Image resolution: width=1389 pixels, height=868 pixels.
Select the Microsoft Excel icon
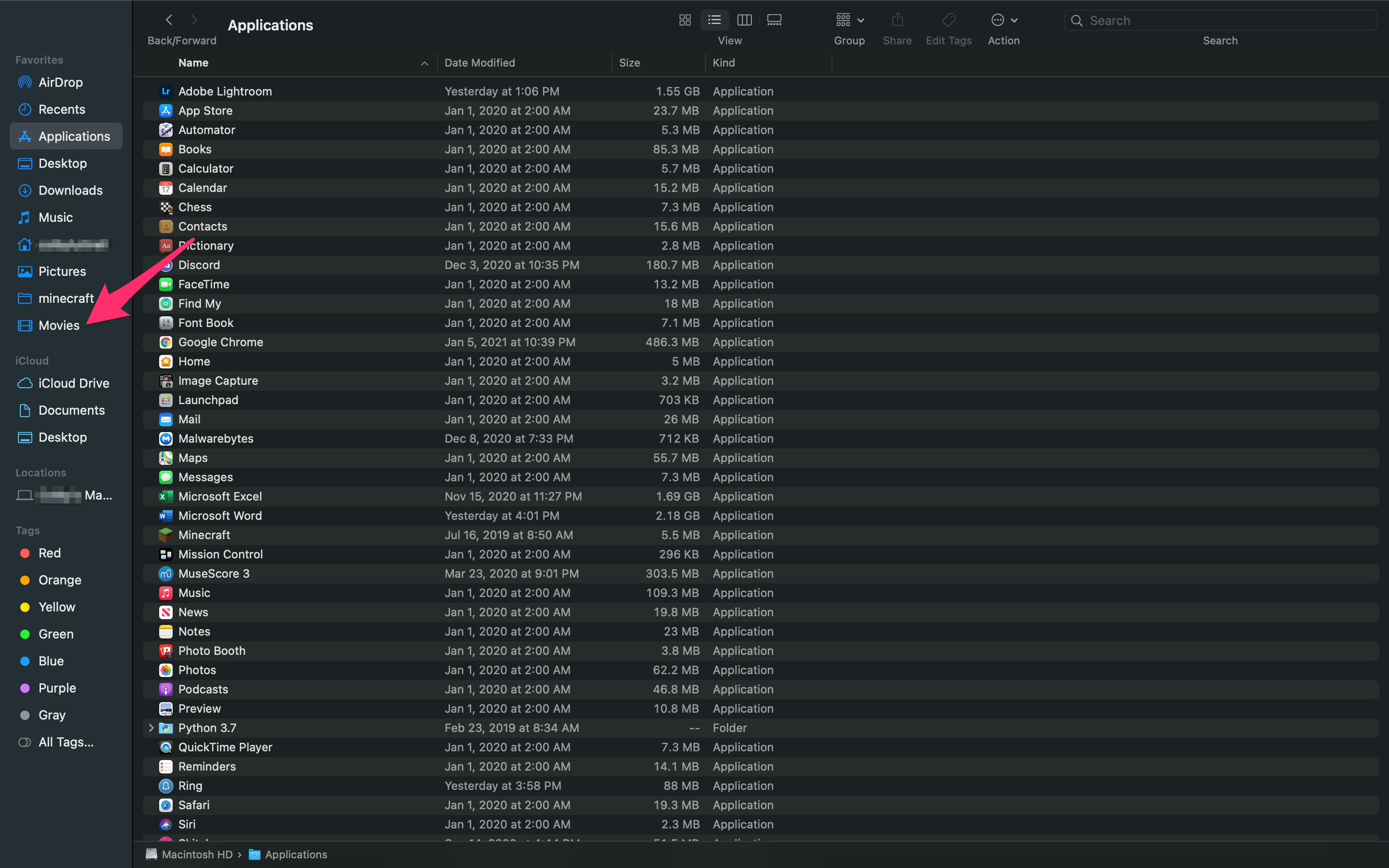click(x=166, y=496)
